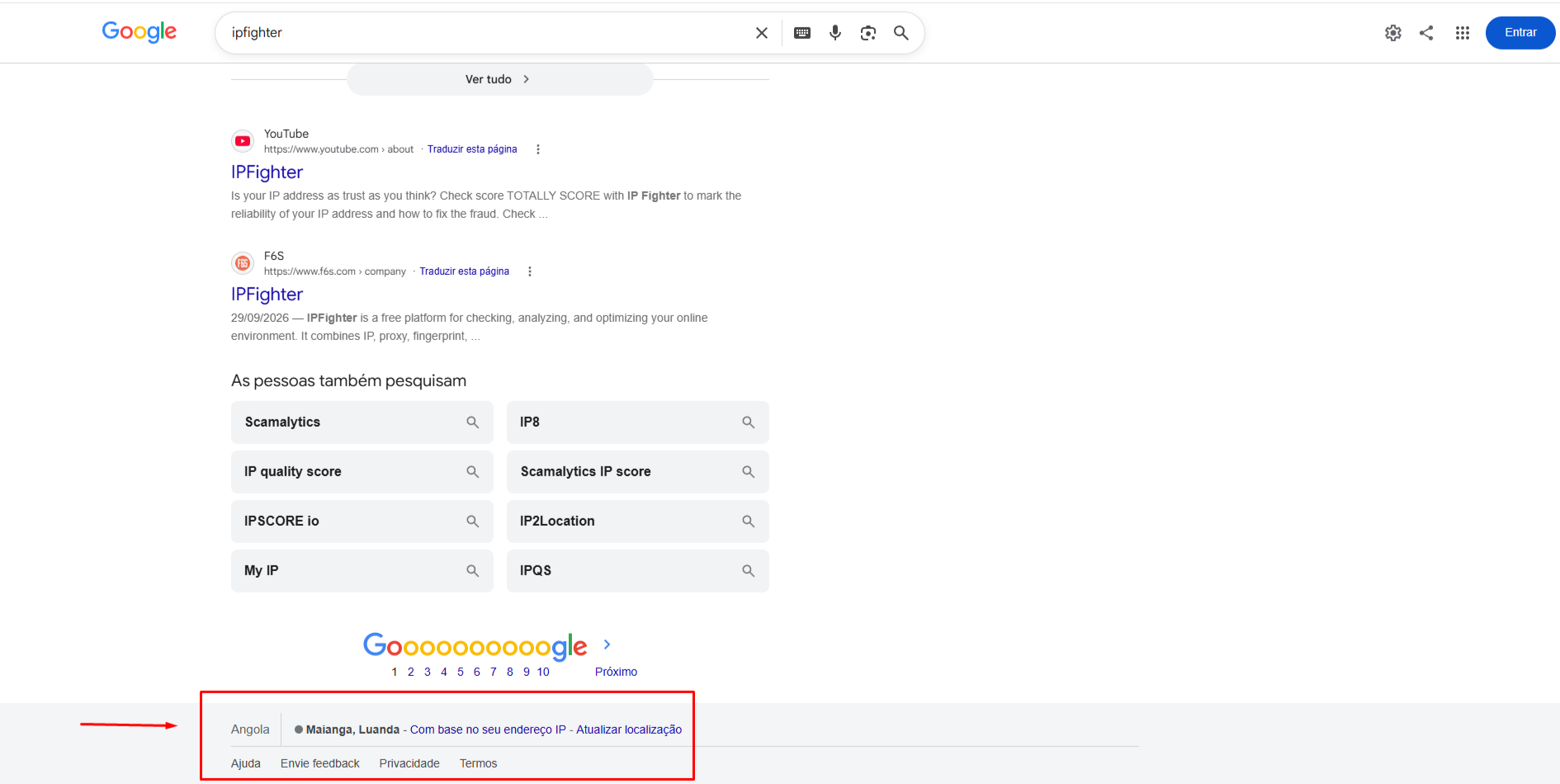Search related term Scamalytics IP score

tap(638, 472)
